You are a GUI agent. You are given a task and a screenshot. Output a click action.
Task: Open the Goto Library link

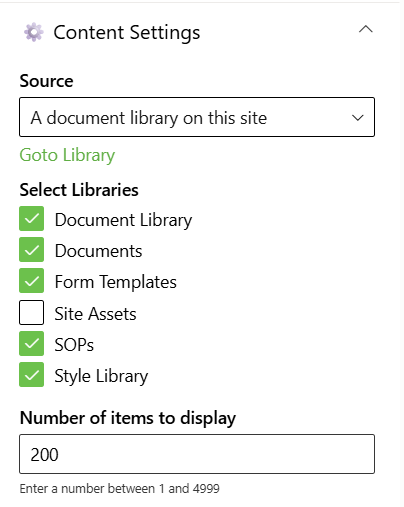coord(67,155)
